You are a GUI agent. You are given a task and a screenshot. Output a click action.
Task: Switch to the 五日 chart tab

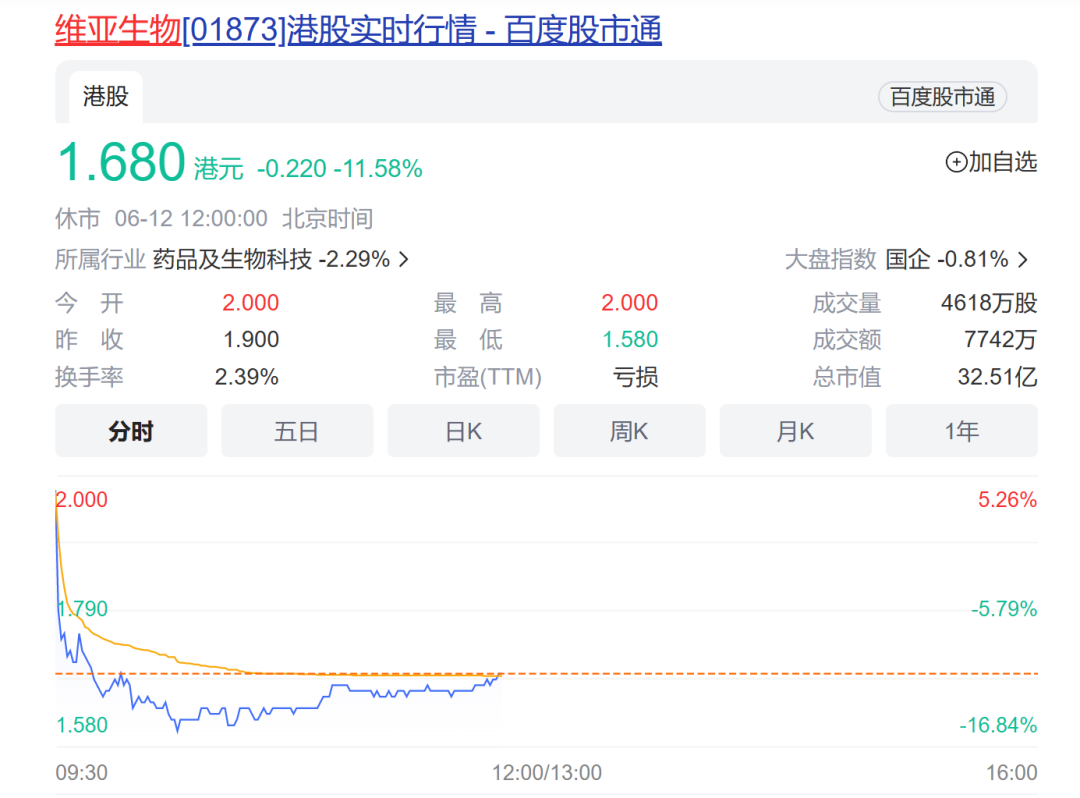(297, 431)
